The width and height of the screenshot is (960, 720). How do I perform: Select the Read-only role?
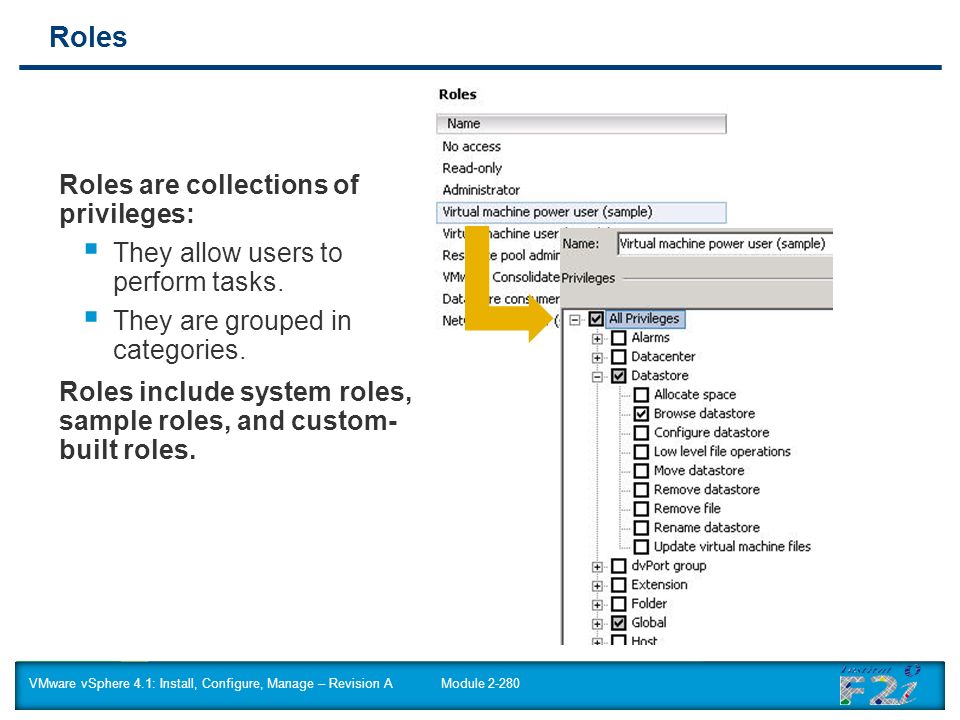[x=472, y=168]
